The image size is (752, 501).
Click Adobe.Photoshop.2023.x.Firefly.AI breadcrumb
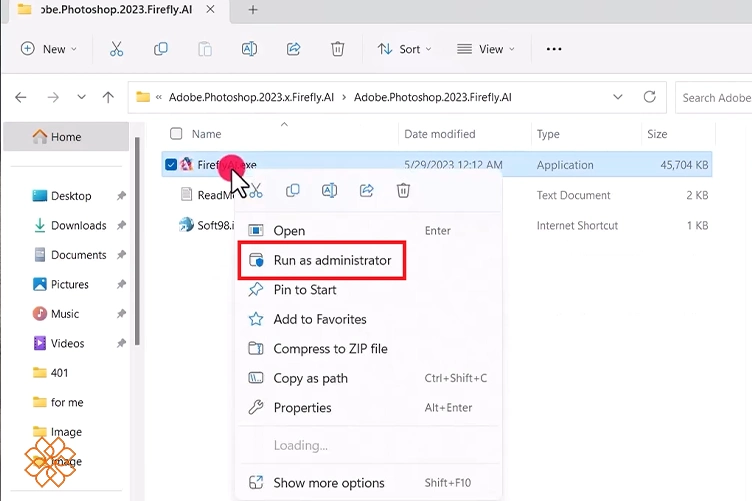(x=251, y=97)
